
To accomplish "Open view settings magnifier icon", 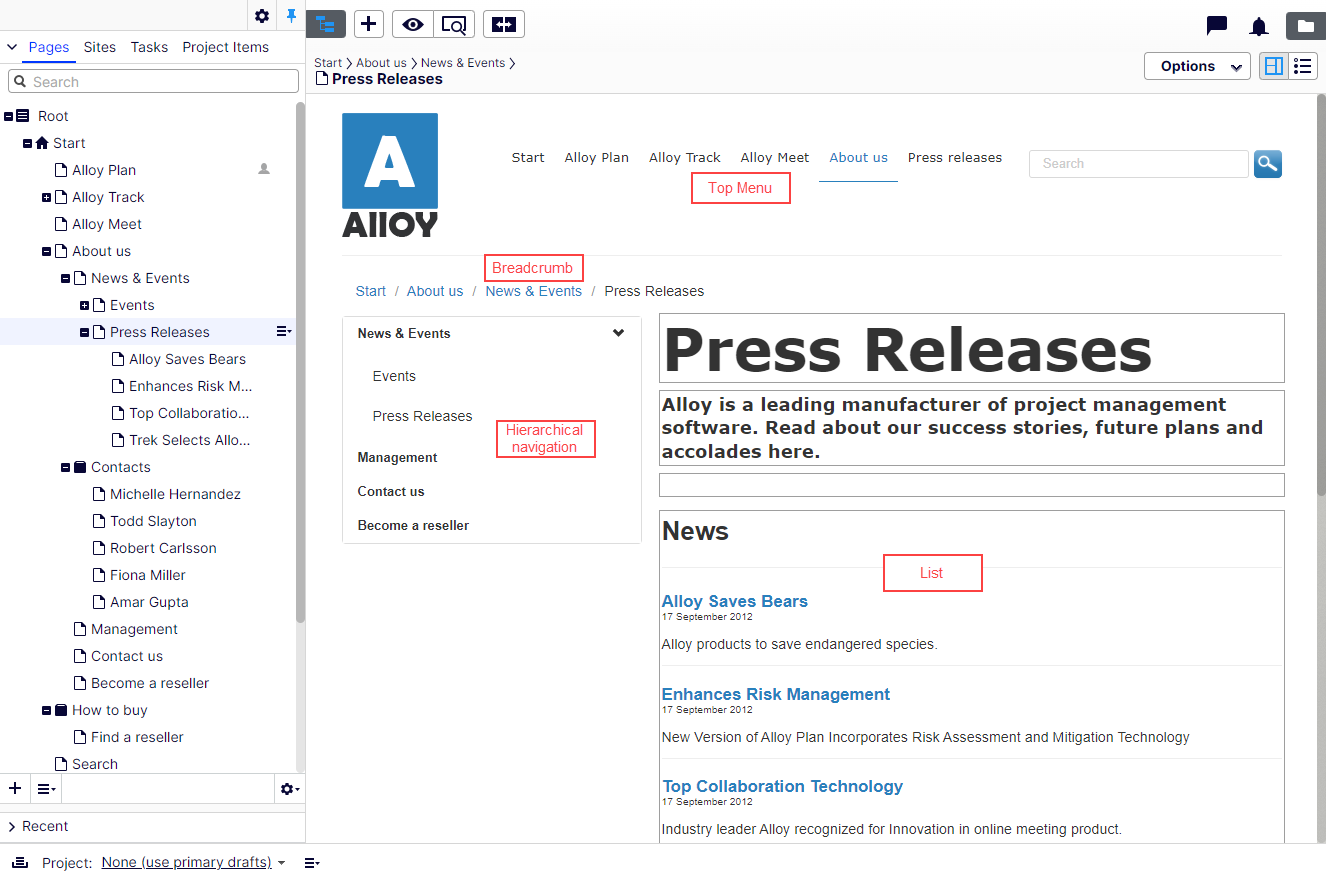I will [454, 24].
